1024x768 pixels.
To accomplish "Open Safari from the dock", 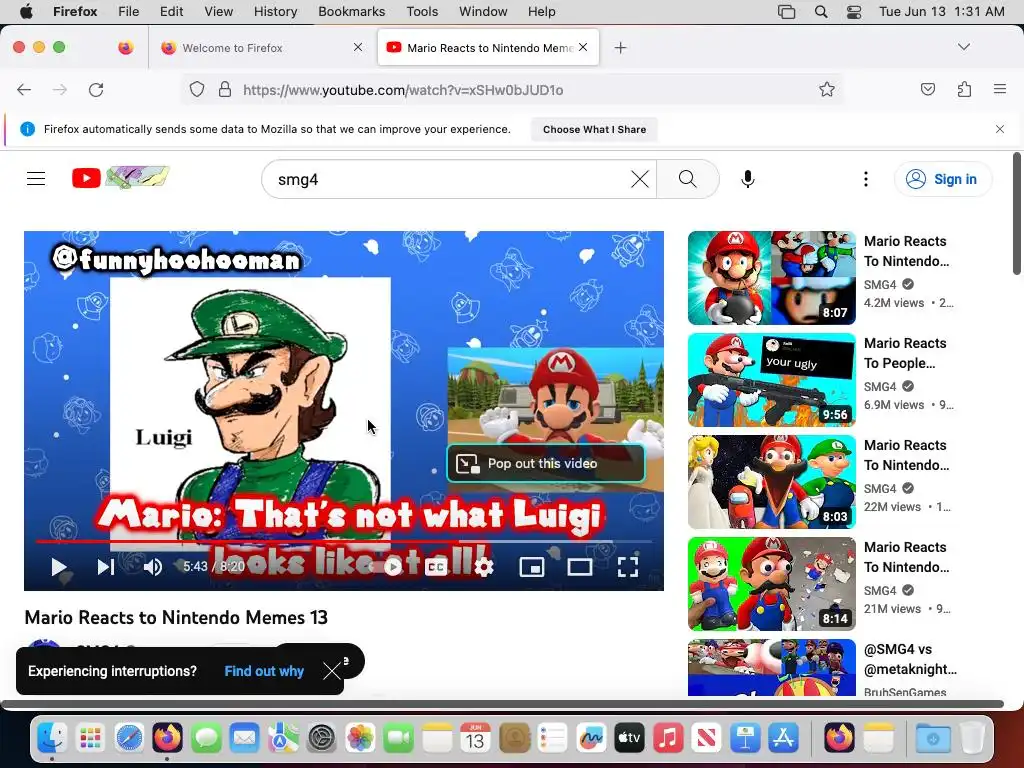I will pyautogui.click(x=129, y=738).
